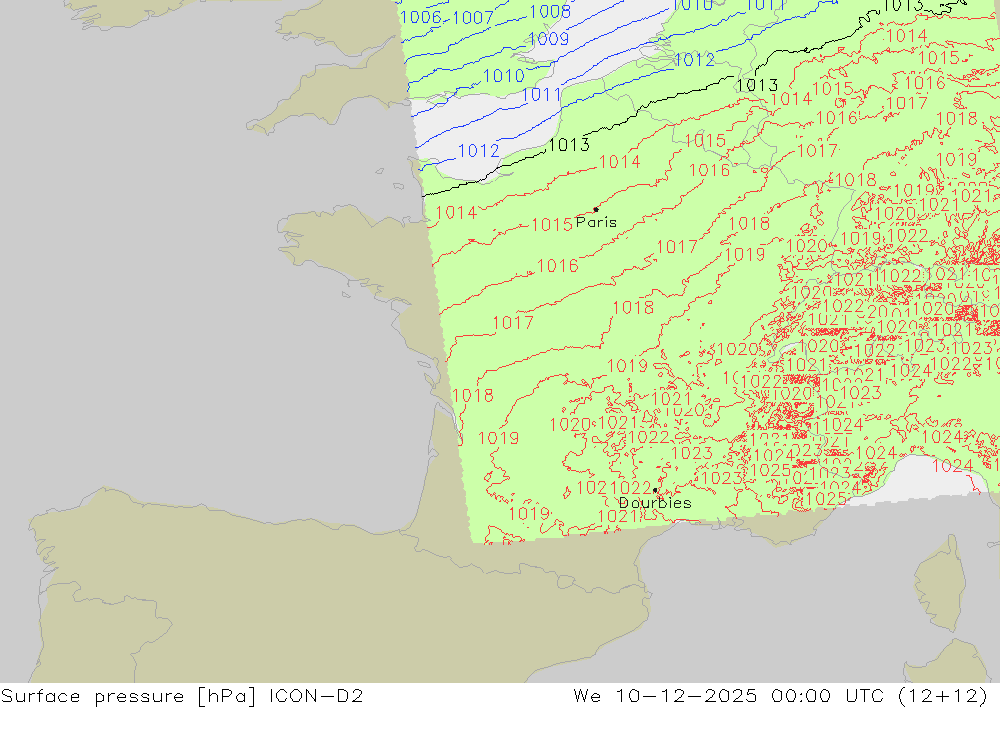Click the Dourbies city label
Screen dimensions: 1000x733
pos(655,503)
